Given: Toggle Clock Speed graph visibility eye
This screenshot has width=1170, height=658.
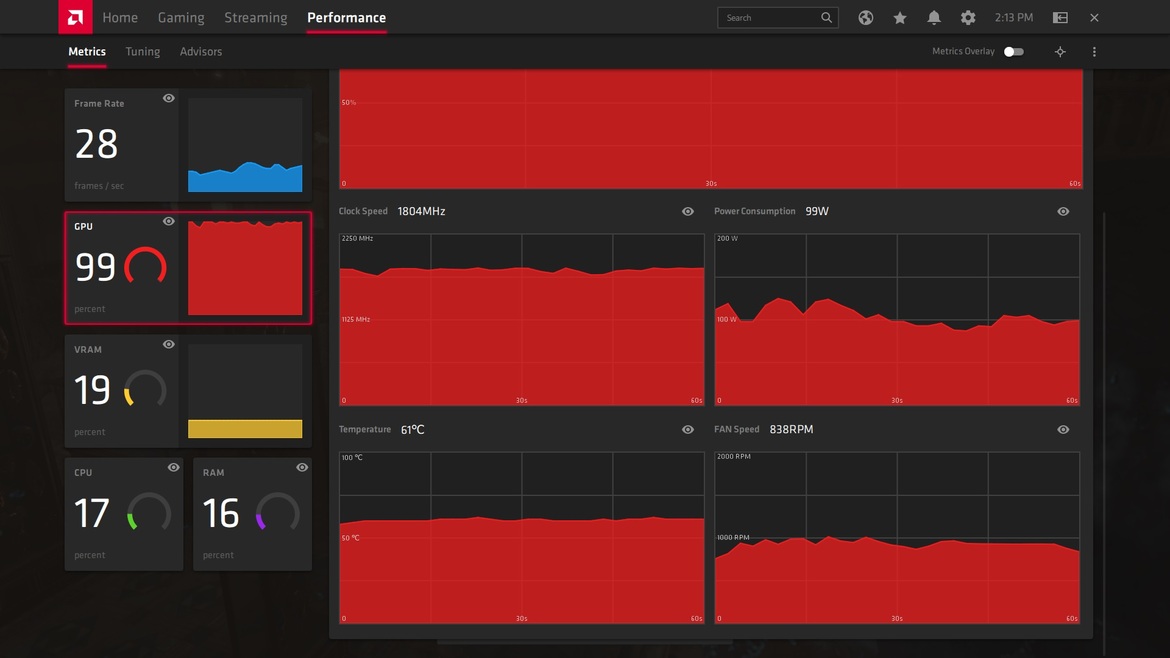Looking at the screenshot, I should (688, 212).
